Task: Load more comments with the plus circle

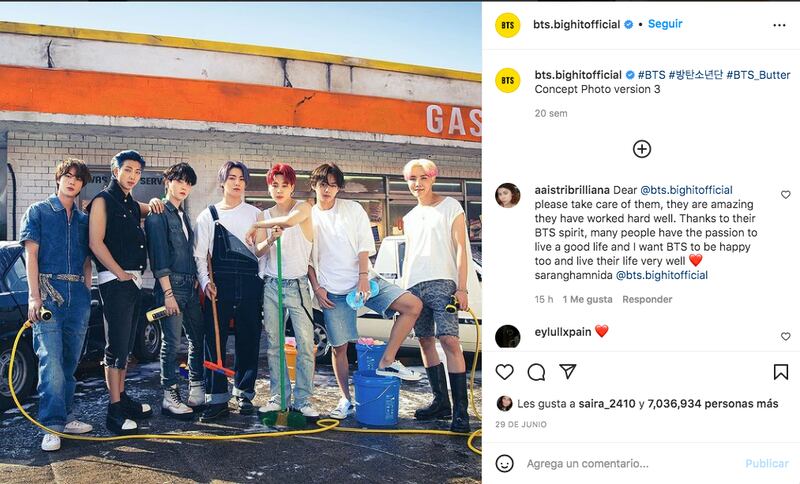Action: tap(641, 149)
